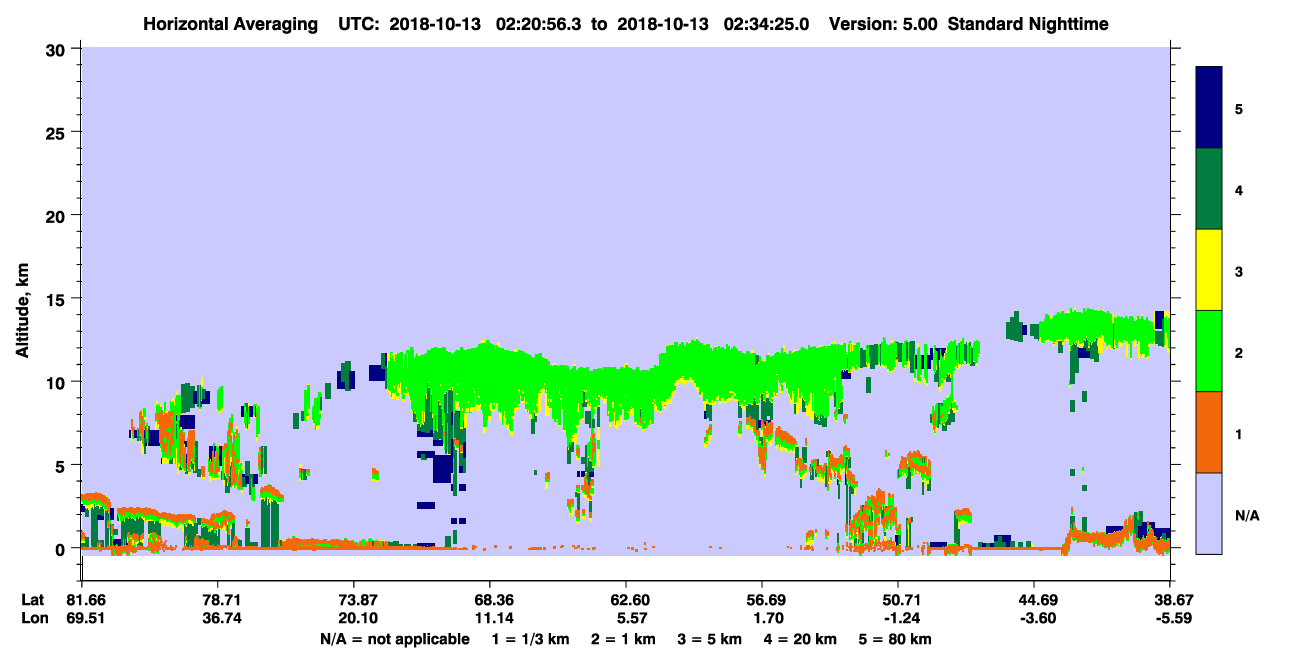Viewport: 1300px width, 667px height.
Task: Click the bright green colorbar segment labeled 2
Action: [1209, 351]
